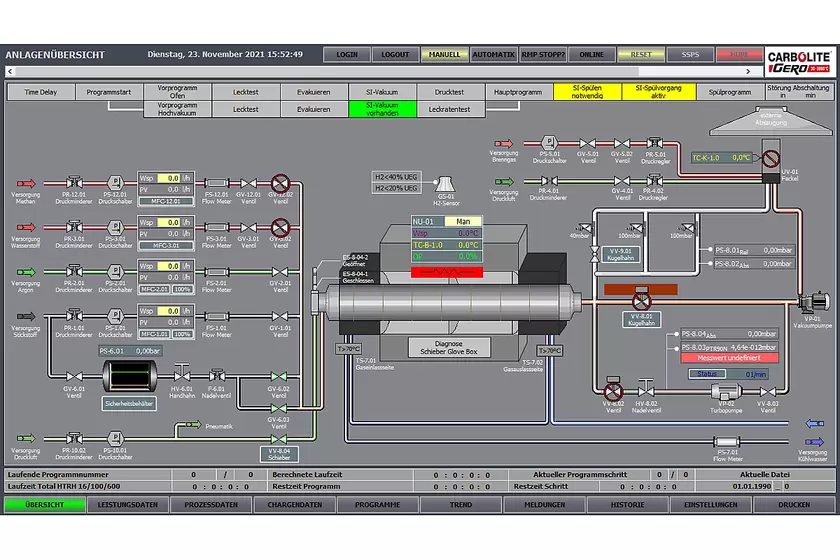840x560 pixels.
Task: Click the VV-8.01 Kugelhahn blocked valve symbol
Action: 641,299
